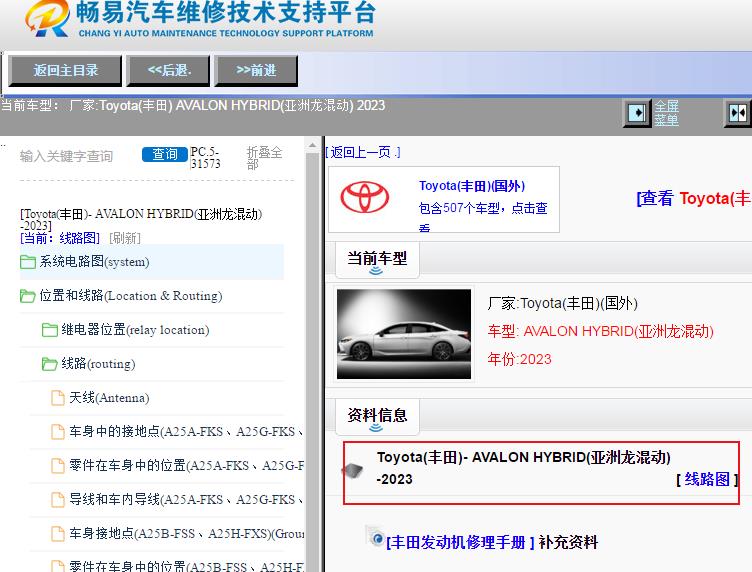Click the keyword search input field
The height and width of the screenshot is (572, 752).
77,156
